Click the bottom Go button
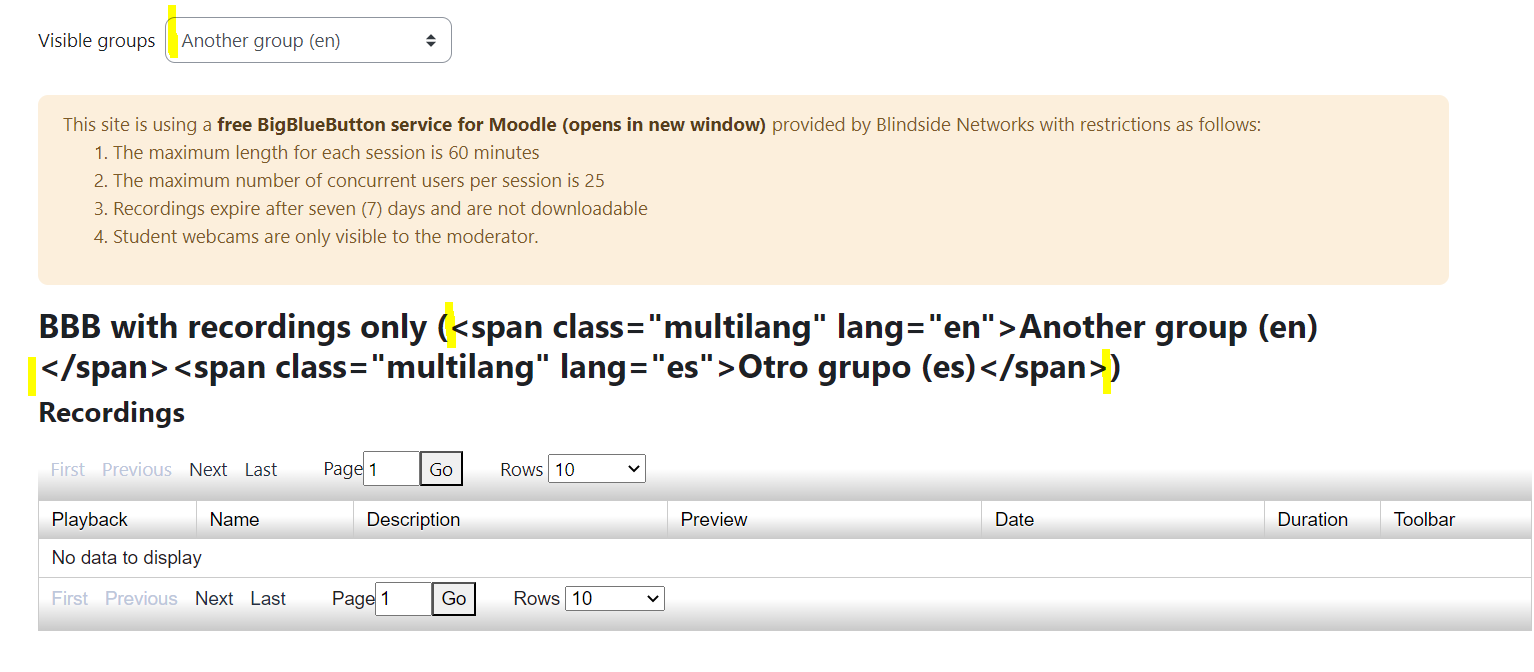This screenshot has width=1534, height=672. pos(454,599)
